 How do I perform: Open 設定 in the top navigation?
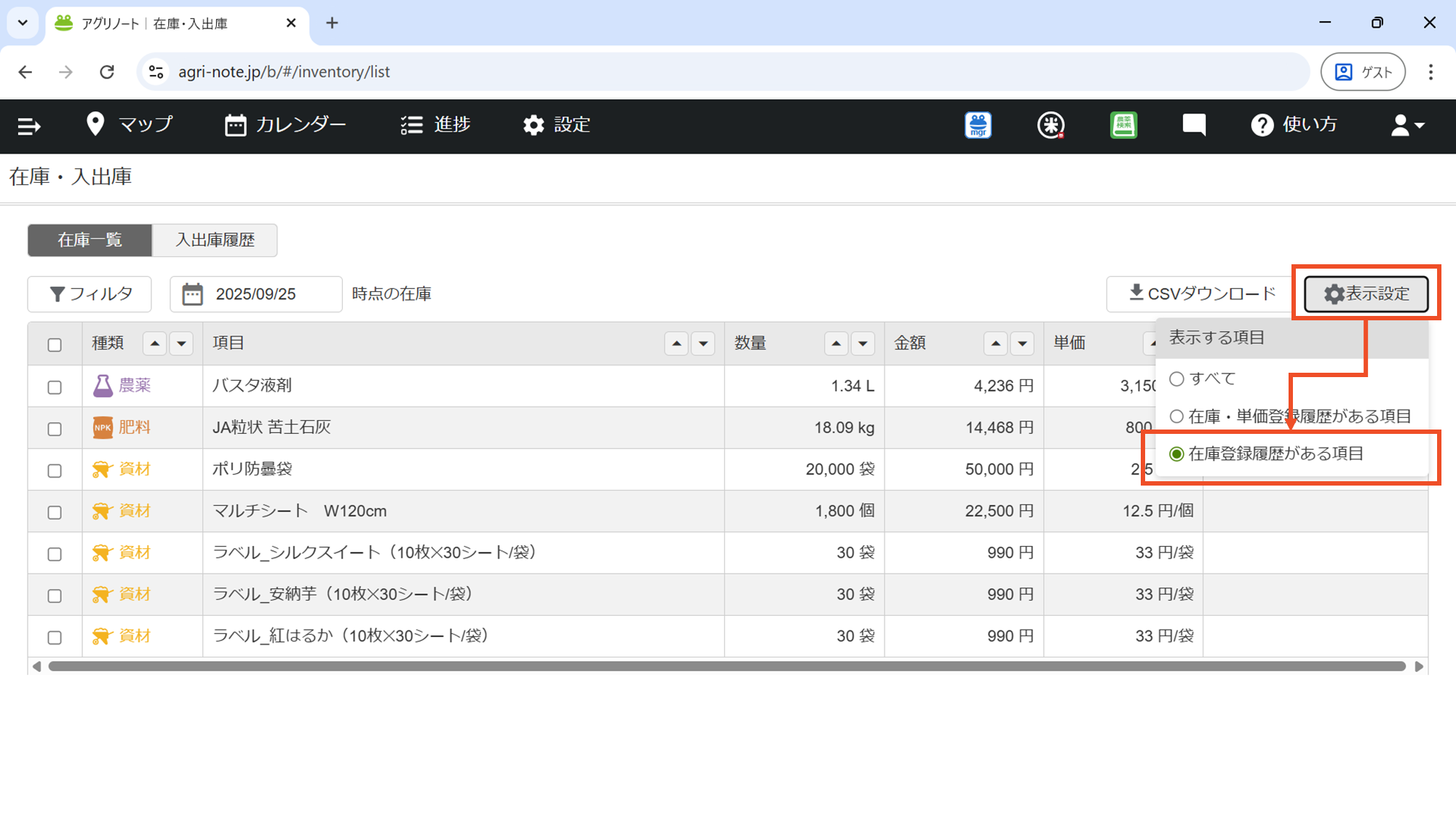[556, 124]
